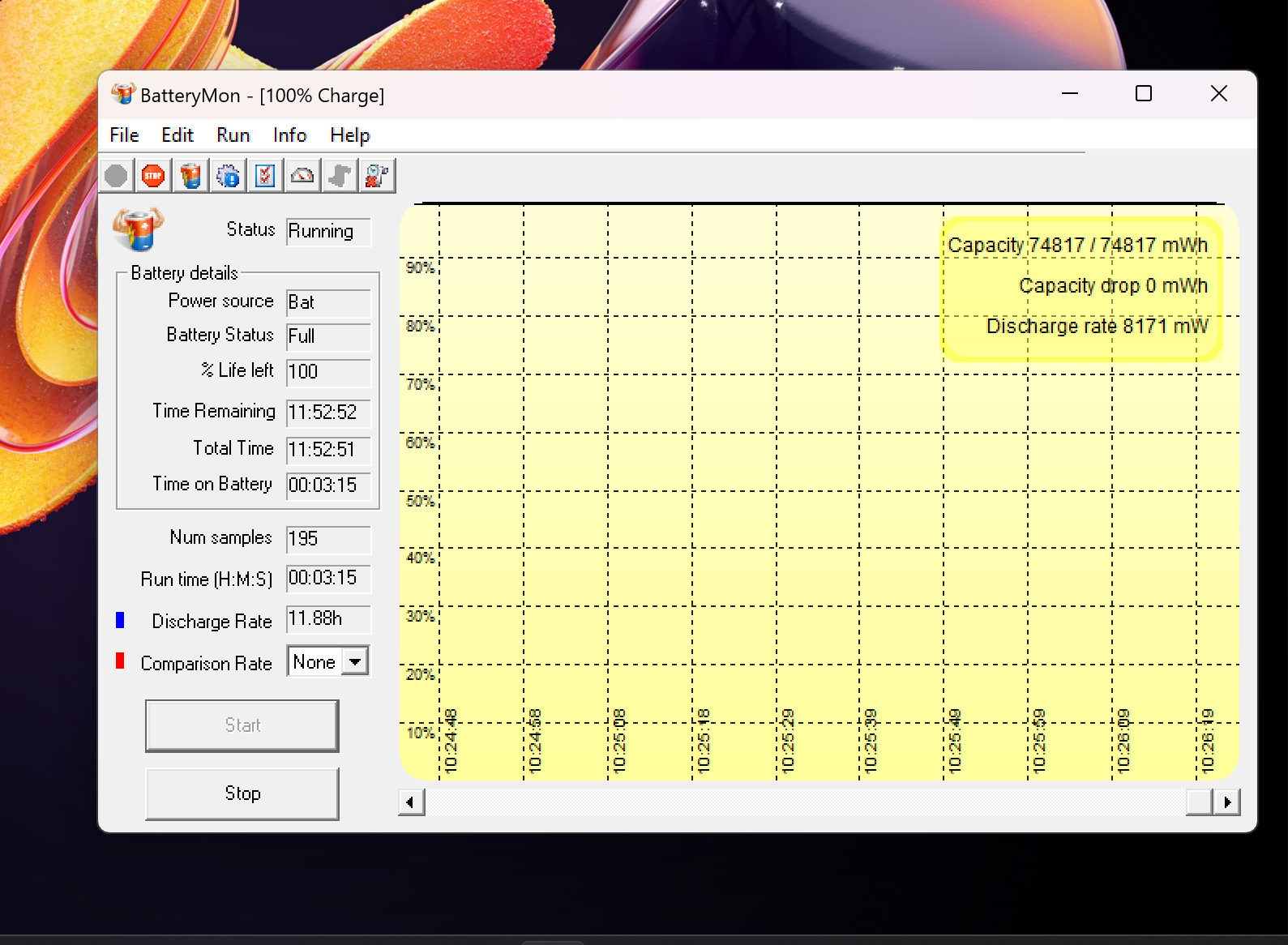Click the gauge meter toolbar icon
The width and height of the screenshot is (1288, 945).
pos(302,176)
